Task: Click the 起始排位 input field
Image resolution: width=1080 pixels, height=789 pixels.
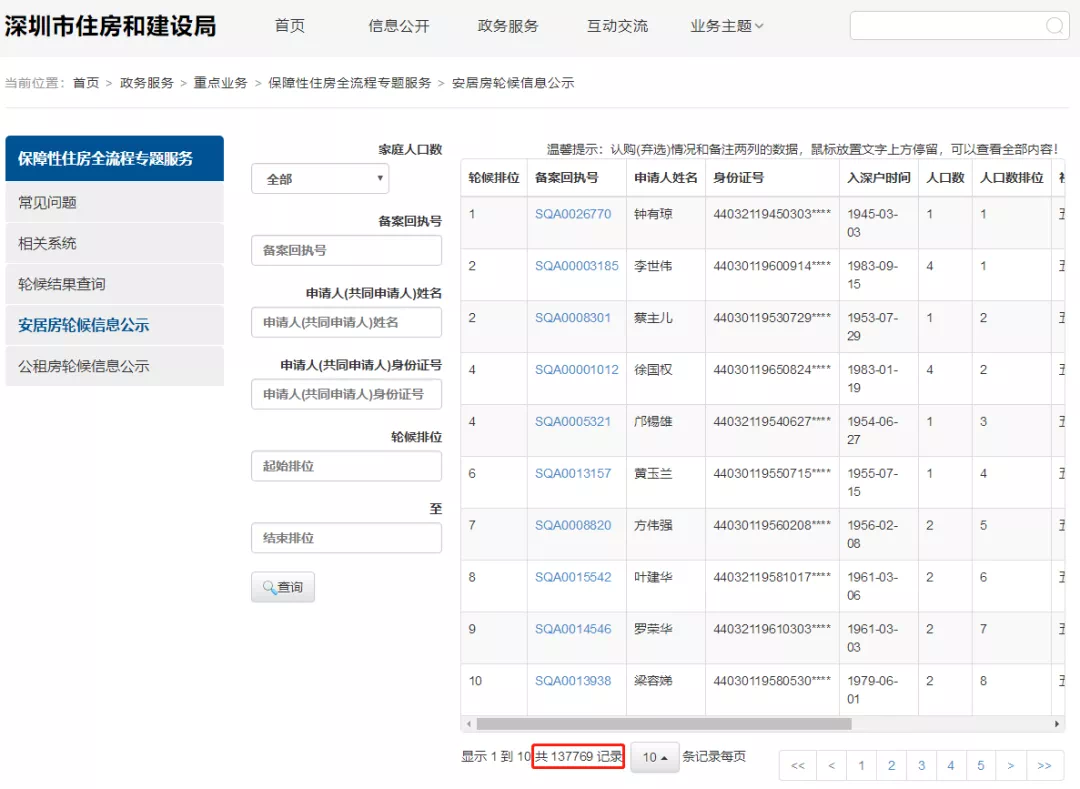Action: pyautogui.click(x=346, y=466)
